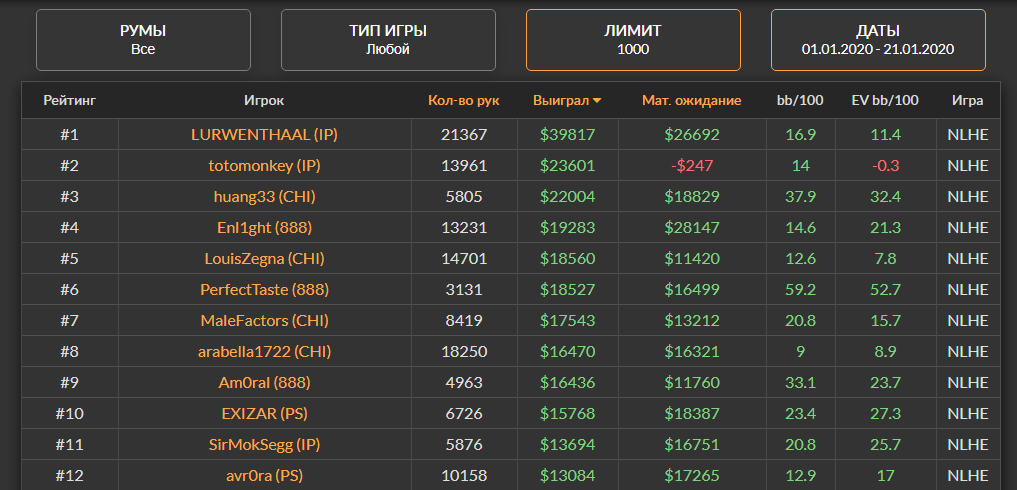The width and height of the screenshot is (1017, 490).
Task: Click expectation value $28147
Action: [692, 228]
